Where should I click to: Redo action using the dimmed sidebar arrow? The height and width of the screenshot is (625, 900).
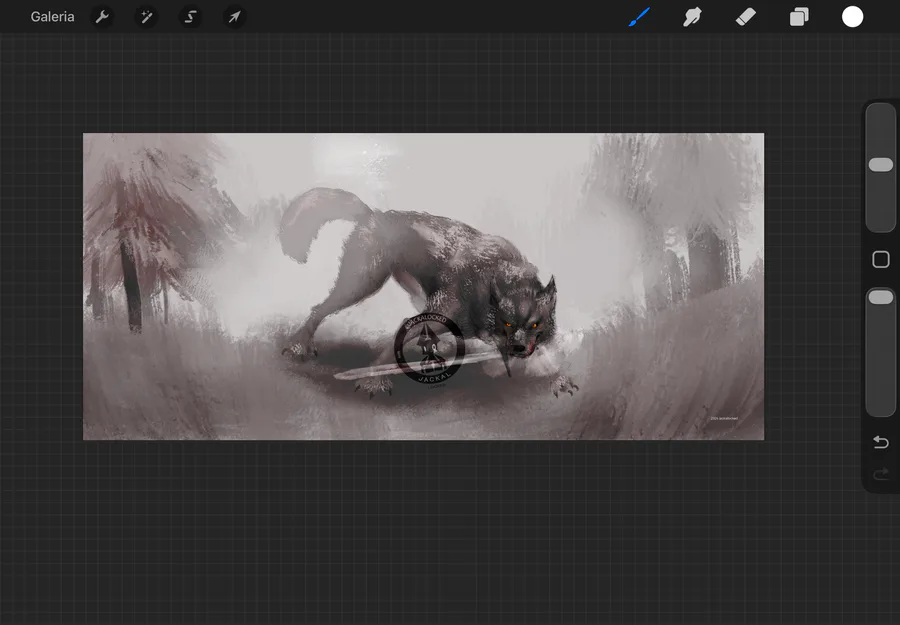(880, 474)
